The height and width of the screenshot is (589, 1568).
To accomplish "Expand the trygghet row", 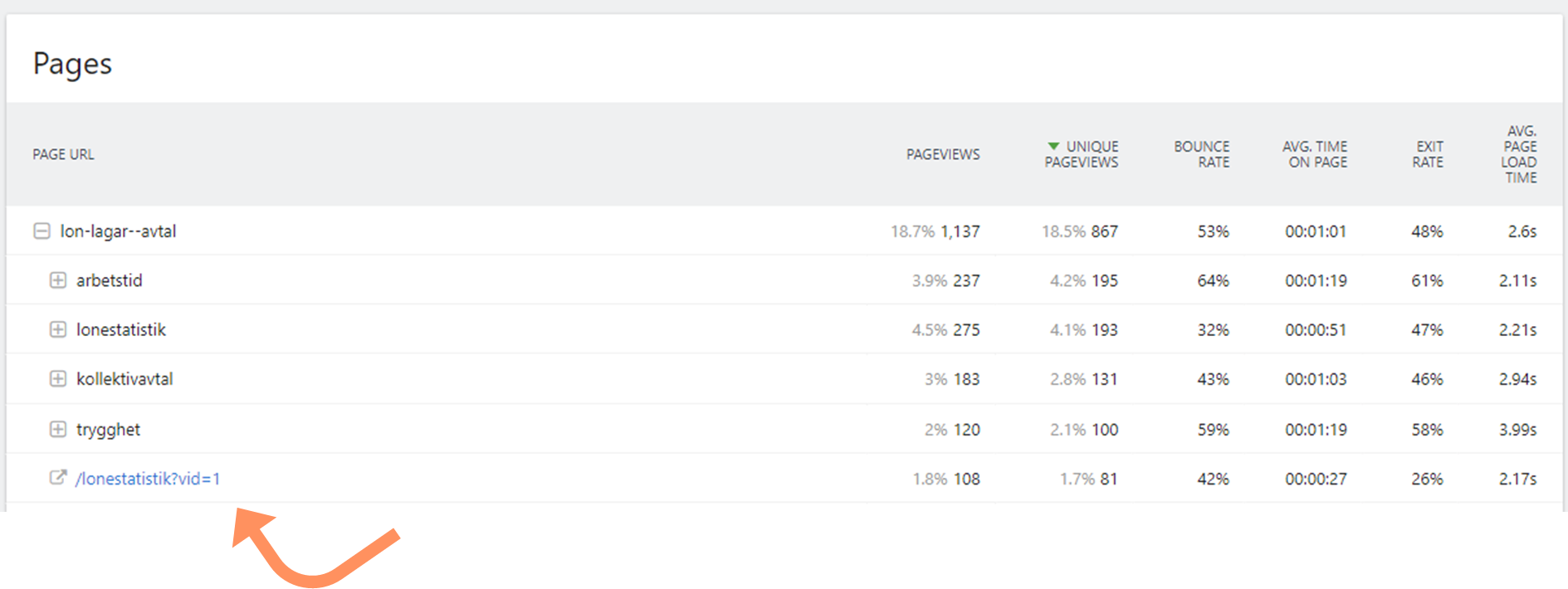I will 58,429.
